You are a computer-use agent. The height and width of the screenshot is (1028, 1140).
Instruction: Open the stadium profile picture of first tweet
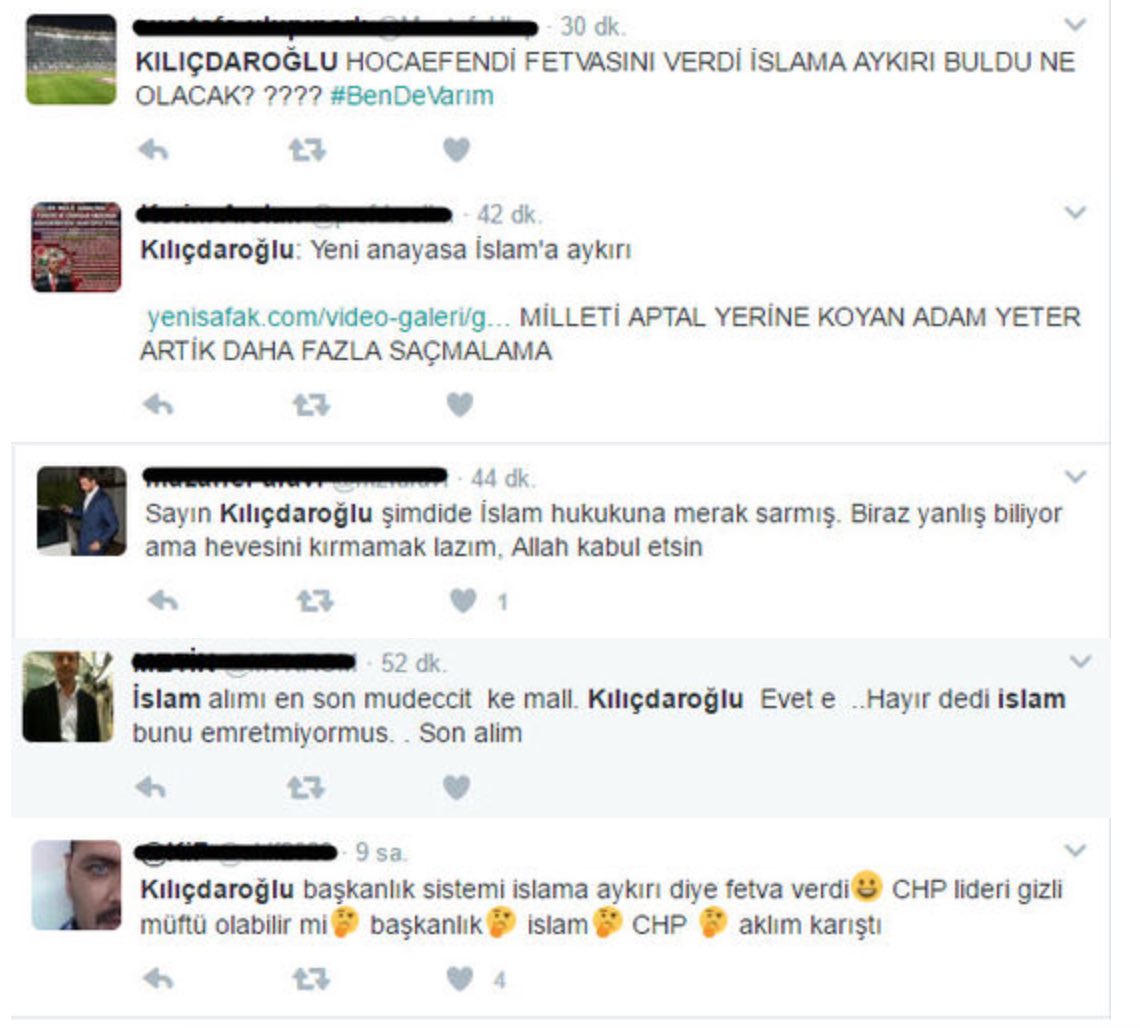(71, 60)
